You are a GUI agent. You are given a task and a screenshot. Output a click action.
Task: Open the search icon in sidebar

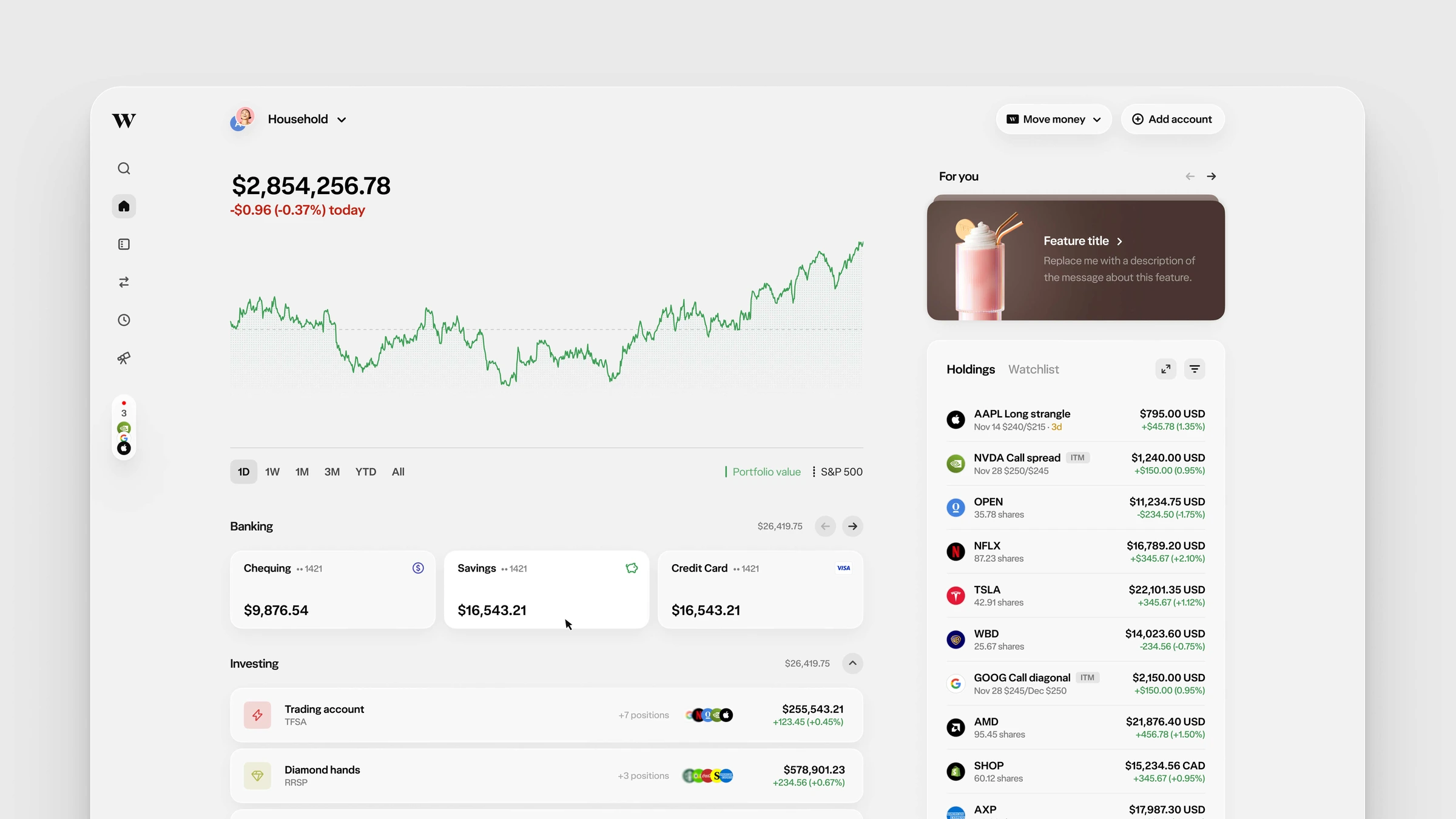[124, 168]
